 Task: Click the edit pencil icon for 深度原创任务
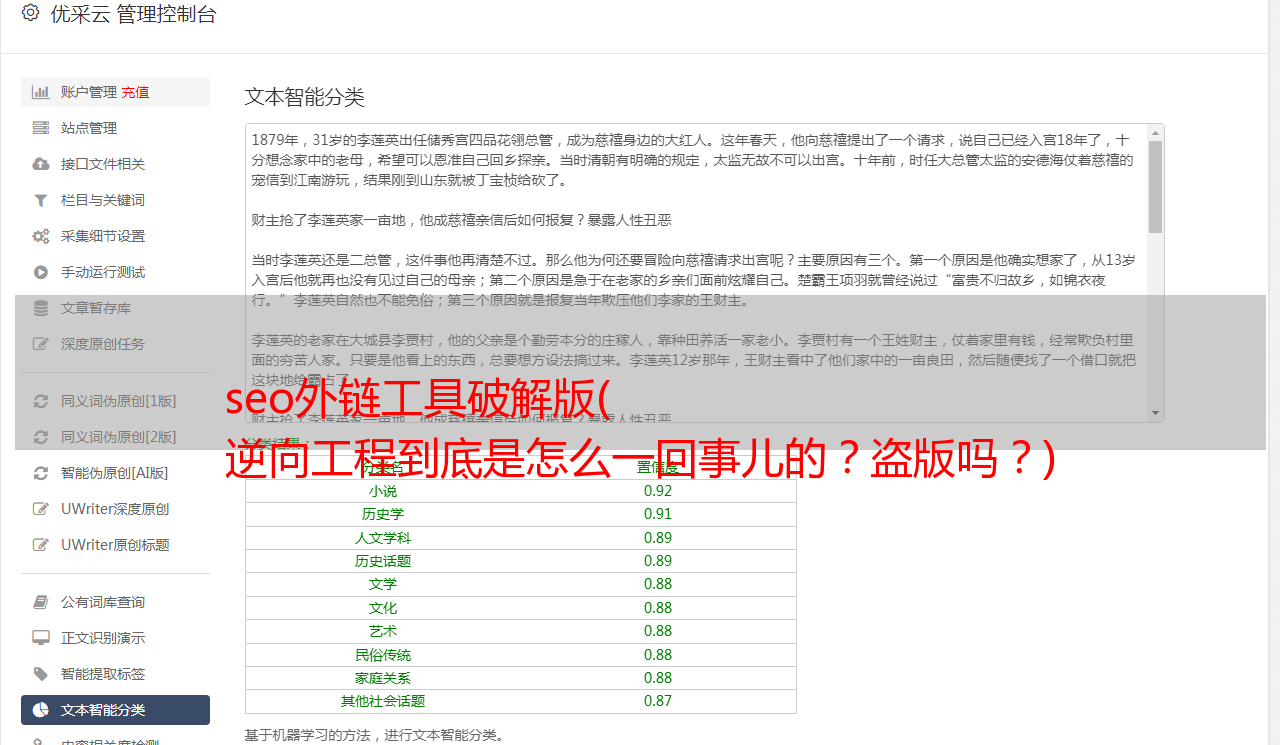[41, 344]
